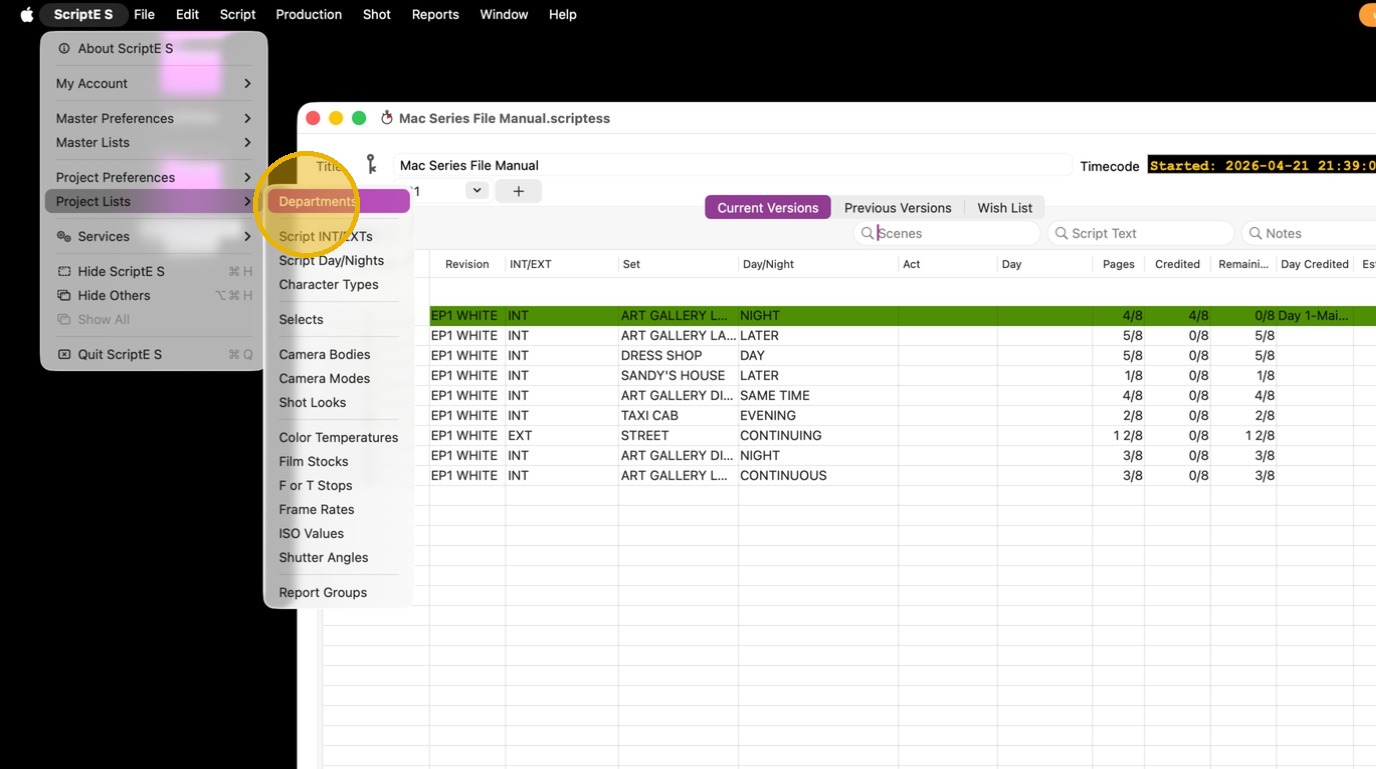The image size is (1376, 769).
Task: Expand the Services submenu
Action: (154, 236)
